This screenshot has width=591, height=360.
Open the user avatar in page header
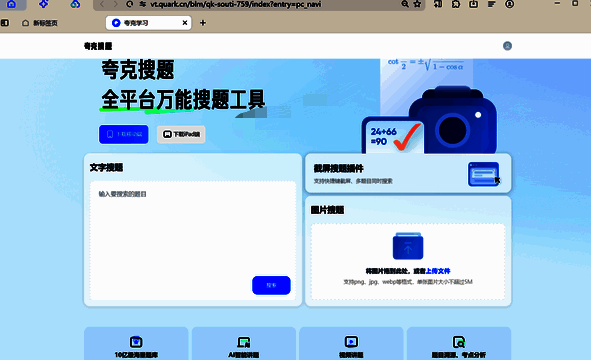point(507,46)
